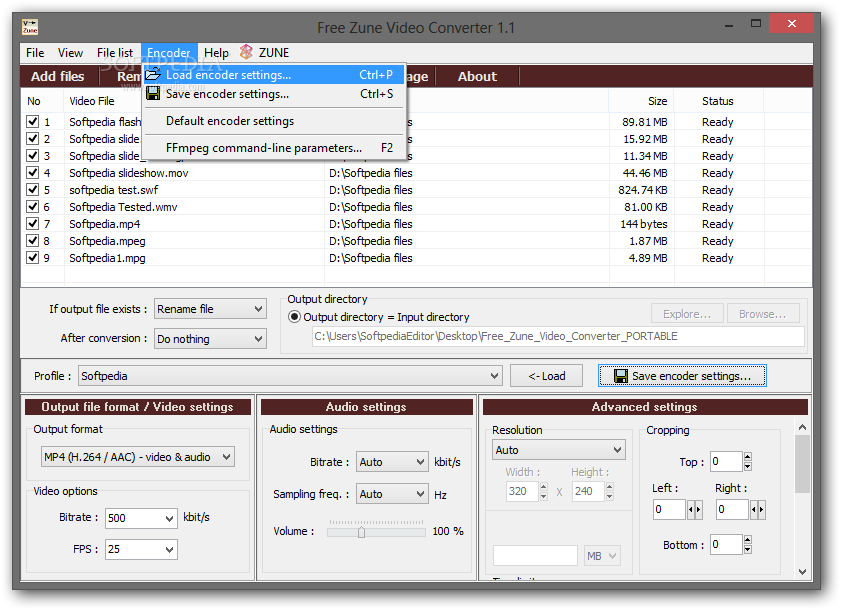
Task: Click the open-folder icon beside Load encoder settings
Action: [x=153, y=74]
